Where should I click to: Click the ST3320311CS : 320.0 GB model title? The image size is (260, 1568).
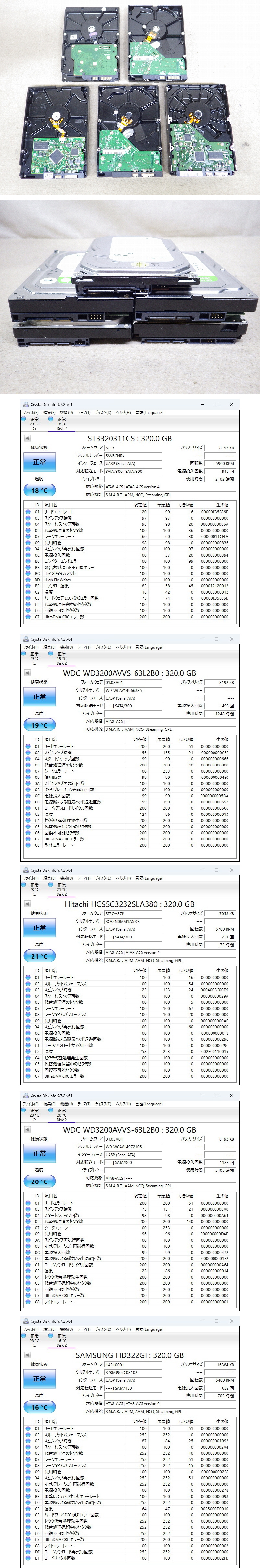(129, 438)
